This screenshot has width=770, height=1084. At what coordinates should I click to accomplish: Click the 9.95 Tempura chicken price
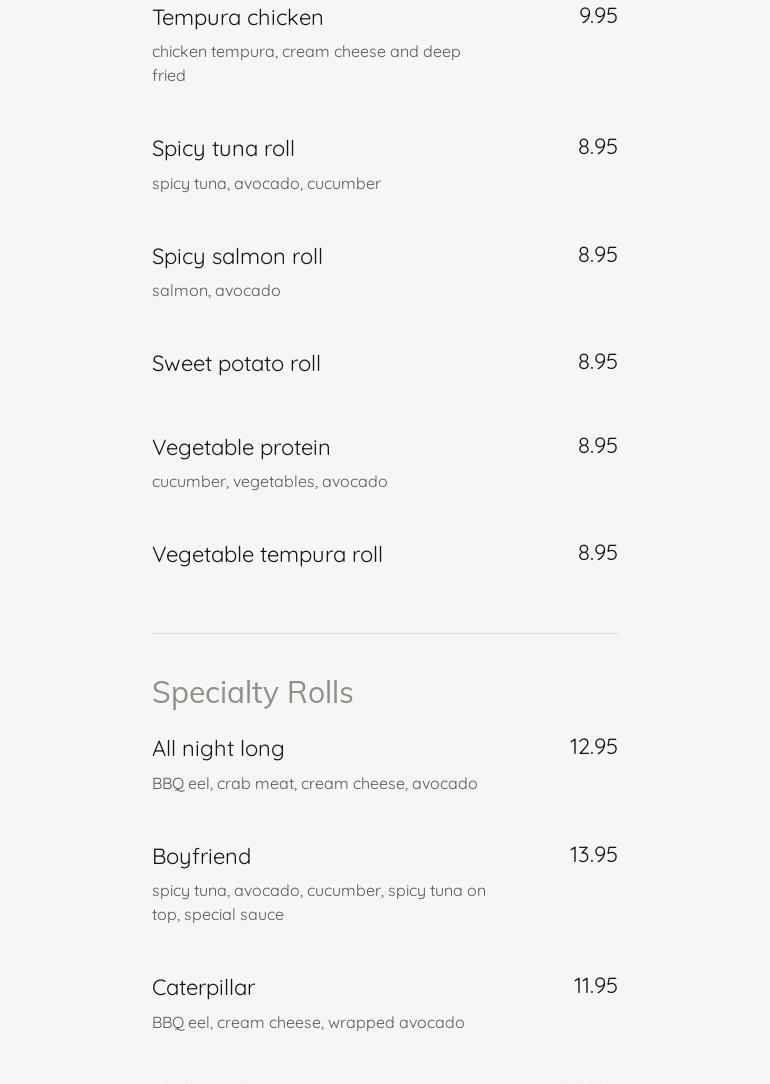pos(598,16)
